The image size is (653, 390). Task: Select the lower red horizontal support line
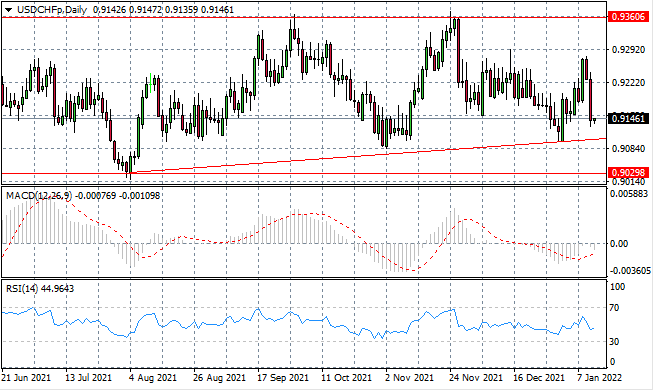point(304,173)
